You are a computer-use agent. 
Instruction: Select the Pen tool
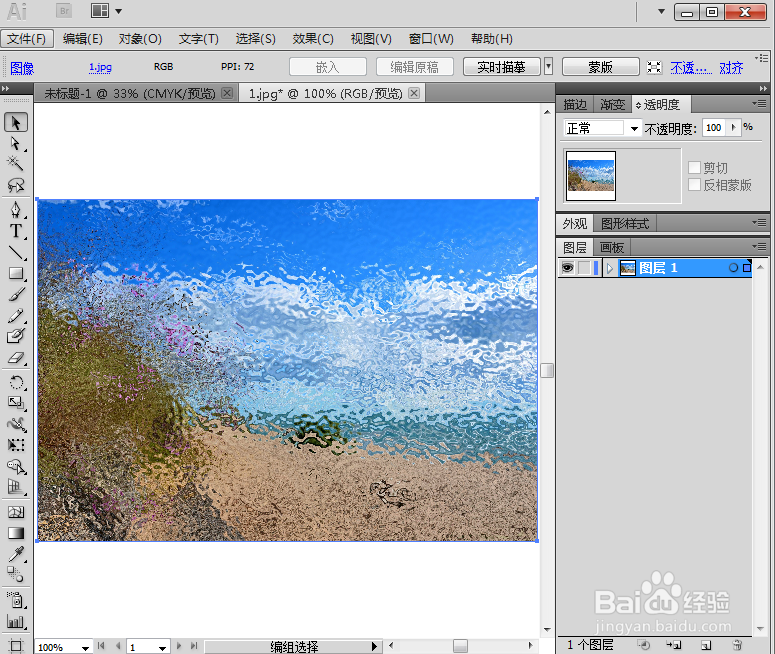[x=16, y=210]
